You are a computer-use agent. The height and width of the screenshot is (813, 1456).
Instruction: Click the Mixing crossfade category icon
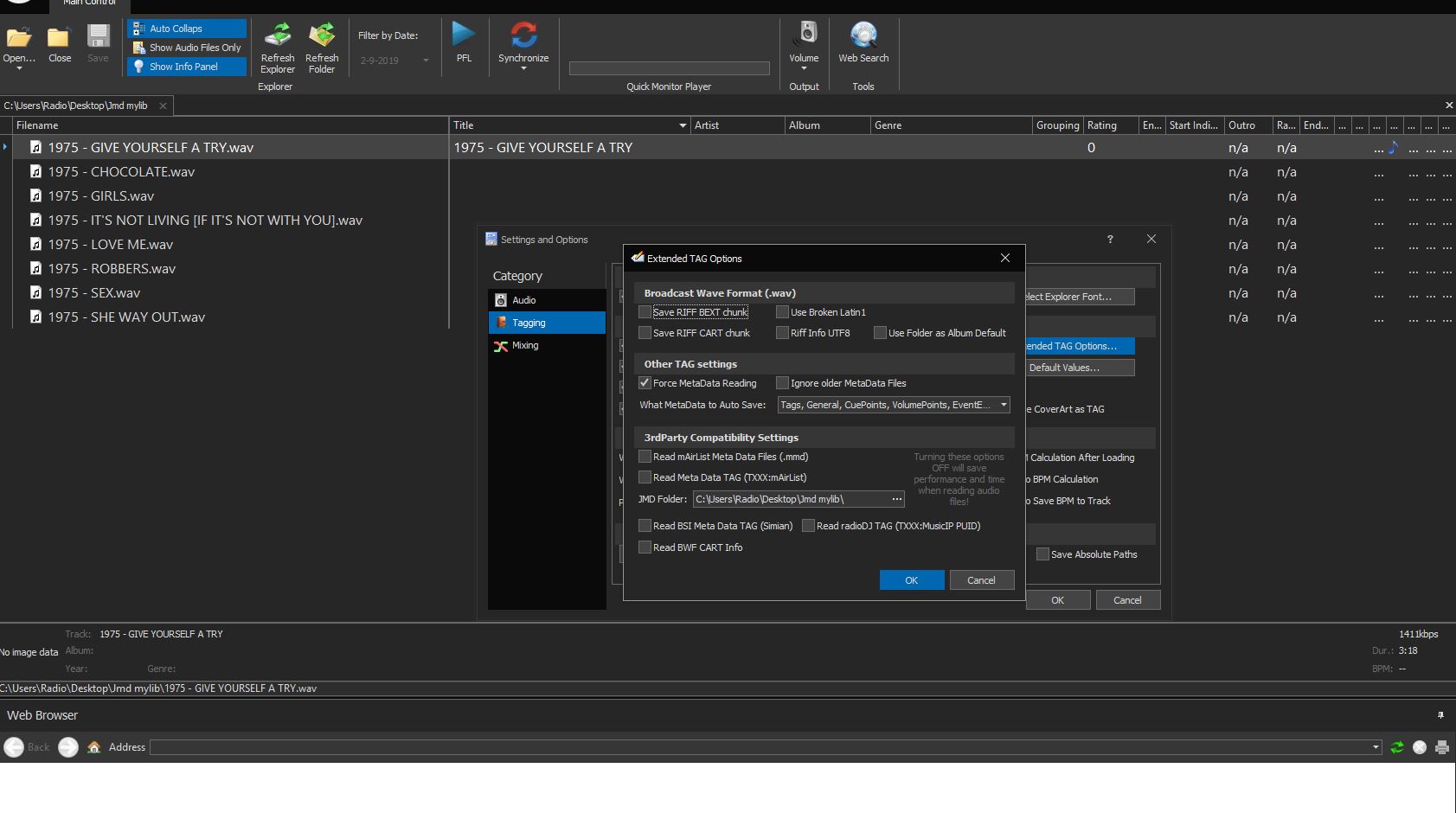(x=500, y=346)
